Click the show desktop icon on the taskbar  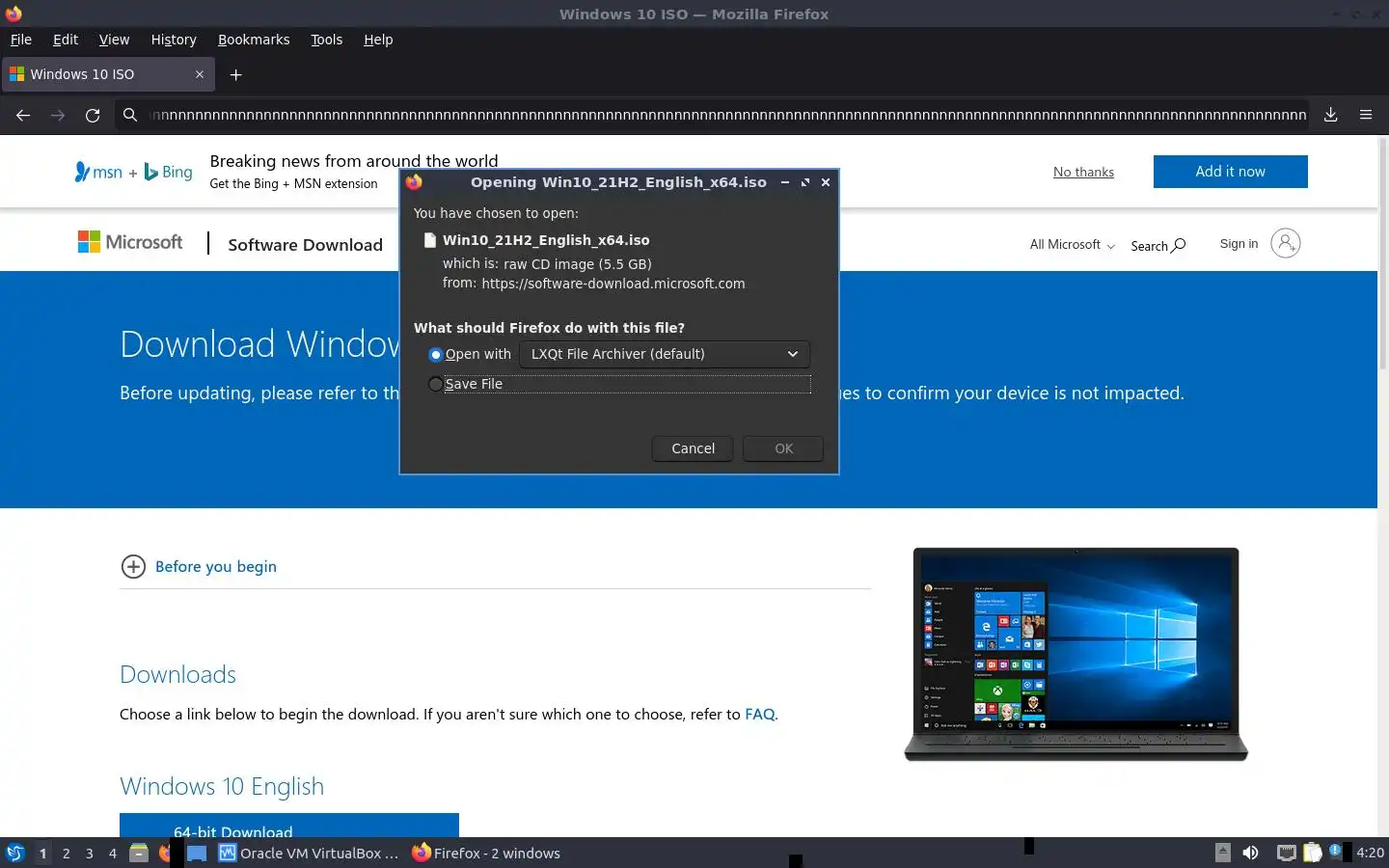coord(197,853)
